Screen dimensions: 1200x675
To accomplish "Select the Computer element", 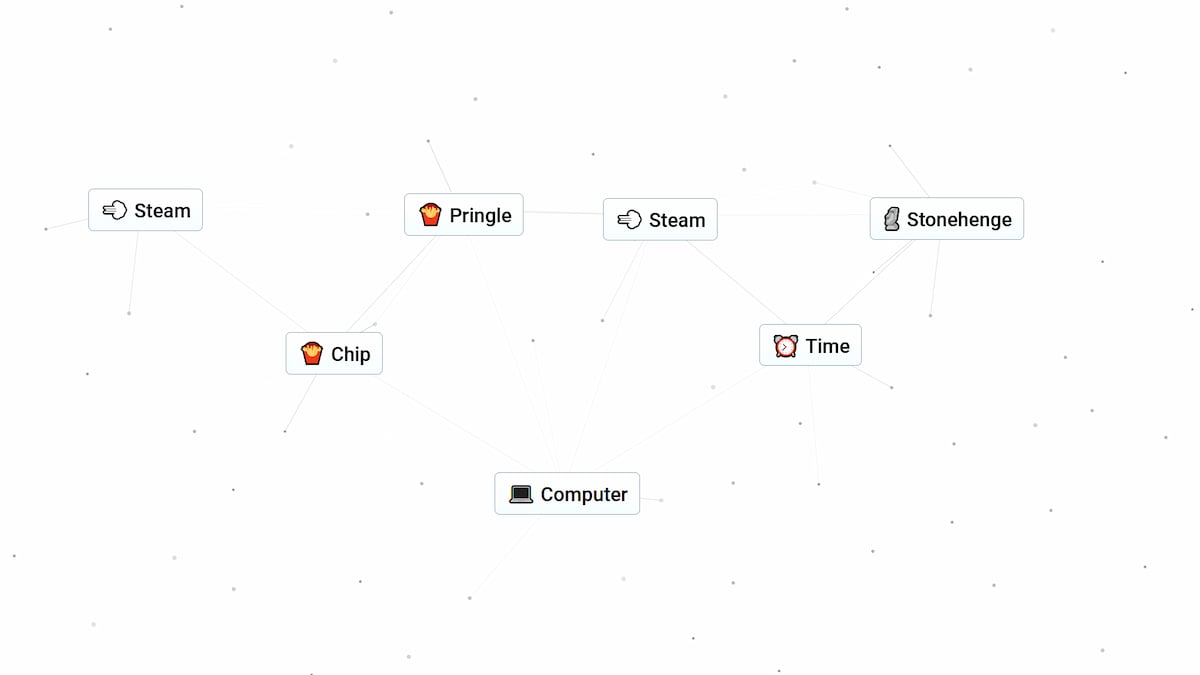I will (567, 493).
